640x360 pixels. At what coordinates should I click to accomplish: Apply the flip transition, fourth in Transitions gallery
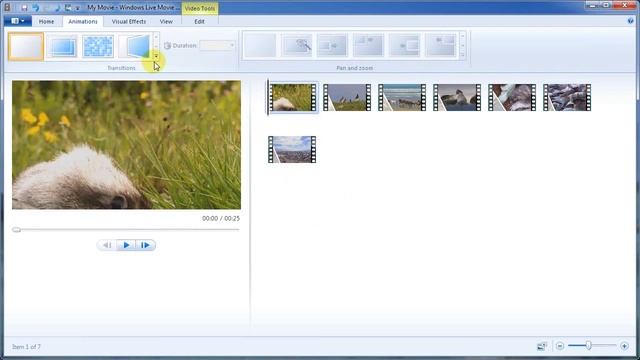click(134, 47)
